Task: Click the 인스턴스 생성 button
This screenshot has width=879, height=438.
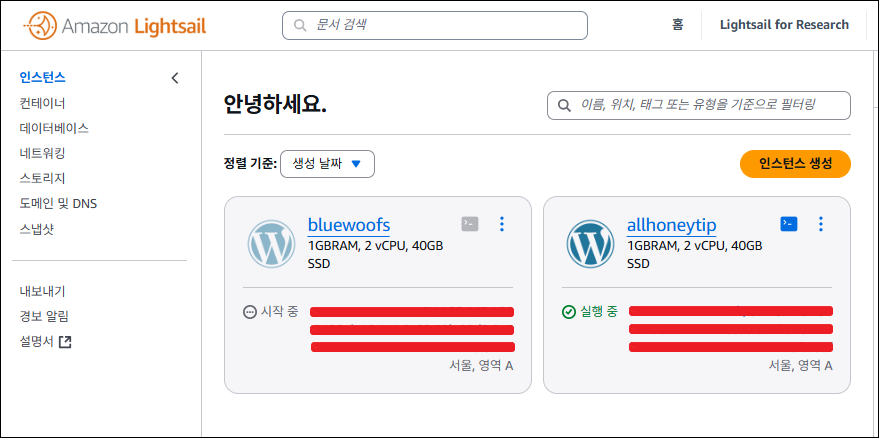Action: pyautogui.click(x=795, y=164)
